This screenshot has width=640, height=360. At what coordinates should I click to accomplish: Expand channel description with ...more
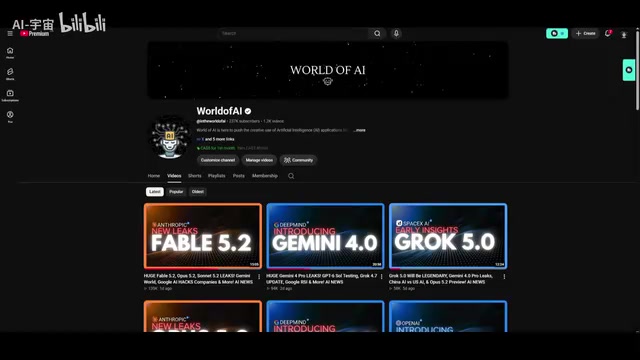tap(359, 130)
